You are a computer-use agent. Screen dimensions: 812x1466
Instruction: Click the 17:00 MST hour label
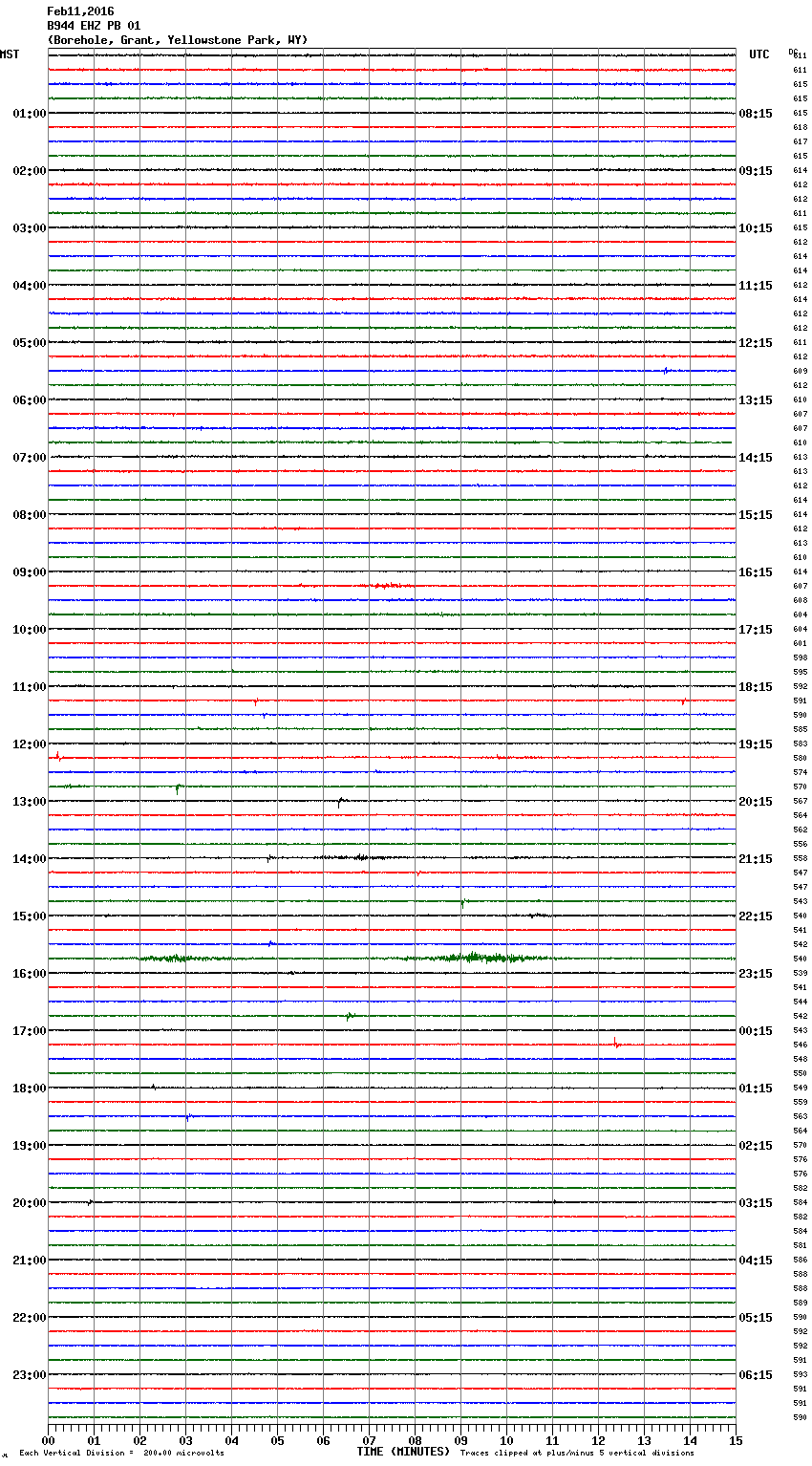29,1031
